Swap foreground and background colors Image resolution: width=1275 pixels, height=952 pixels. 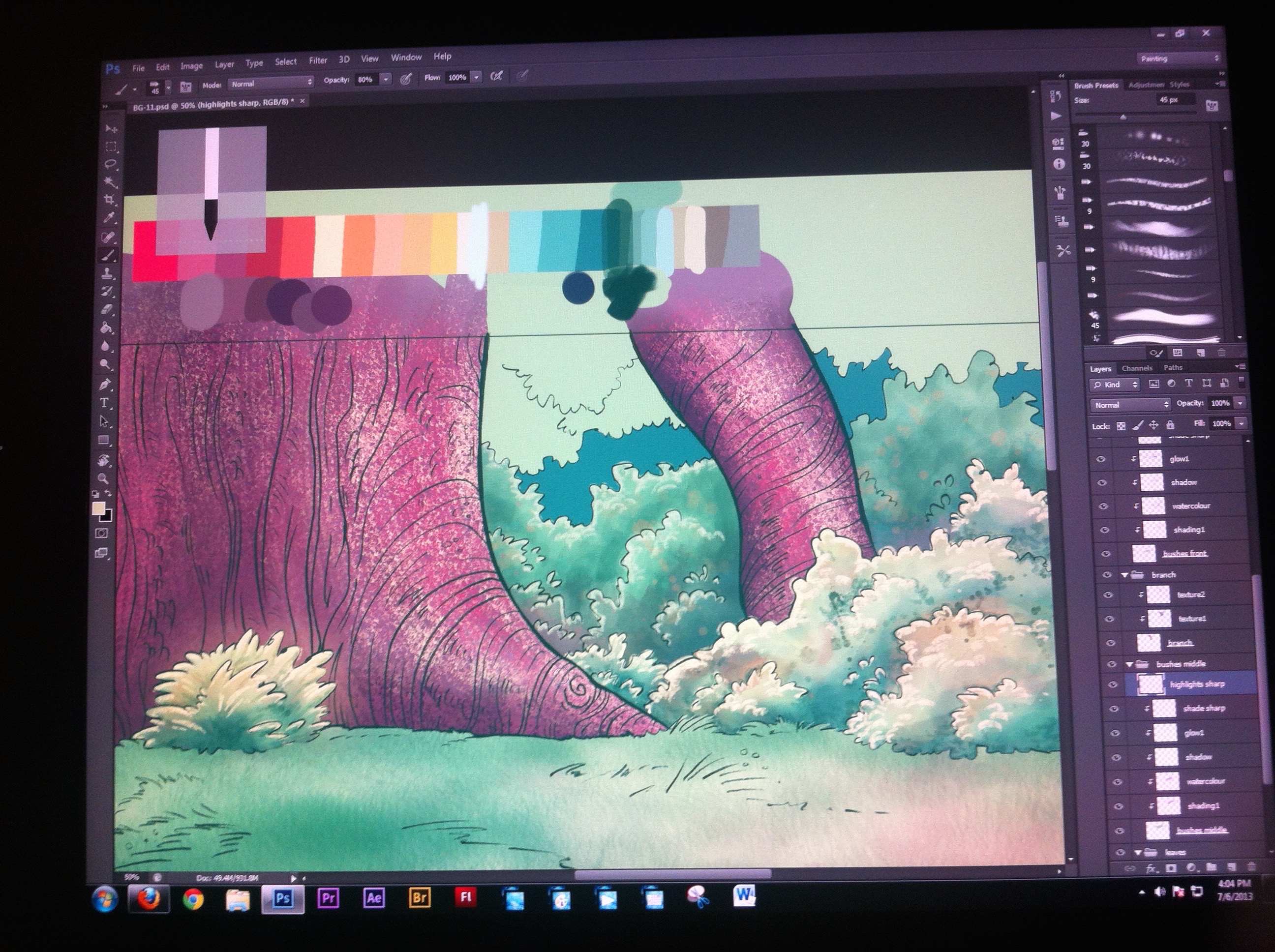tap(108, 494)
